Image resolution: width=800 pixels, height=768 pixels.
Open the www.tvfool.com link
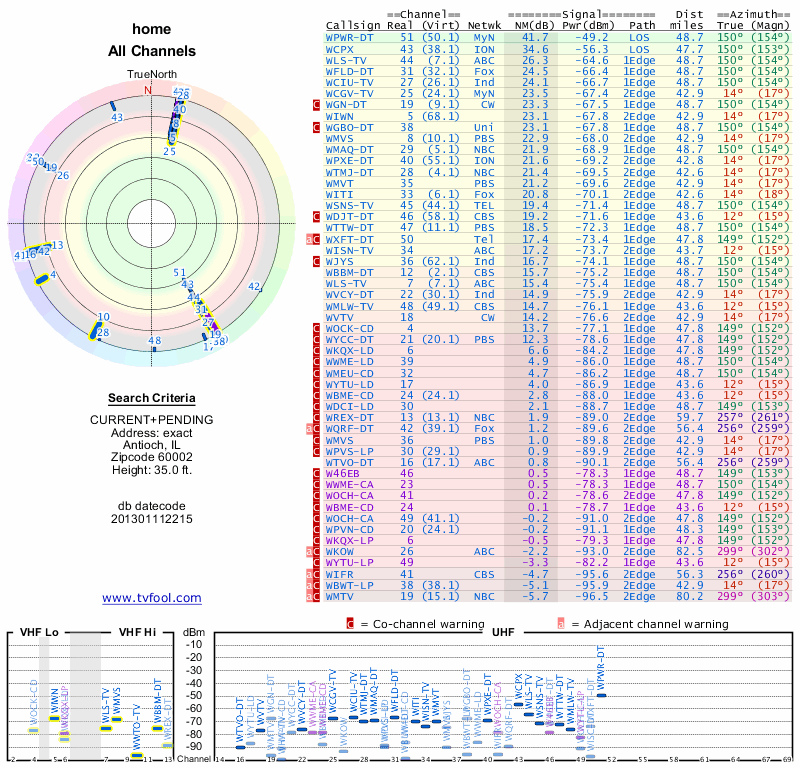[152, 598]
